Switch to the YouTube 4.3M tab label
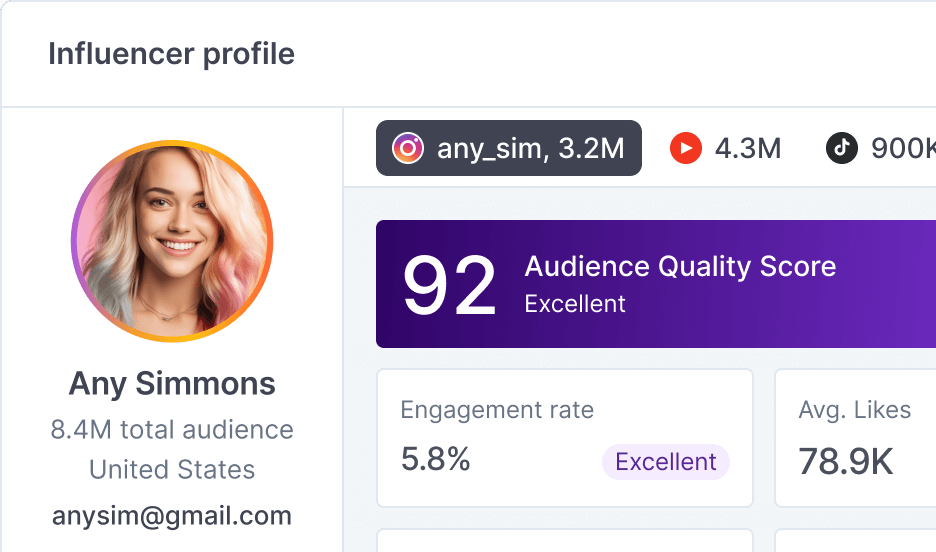This screenshot has width=936, height=552. pos(747,149)
